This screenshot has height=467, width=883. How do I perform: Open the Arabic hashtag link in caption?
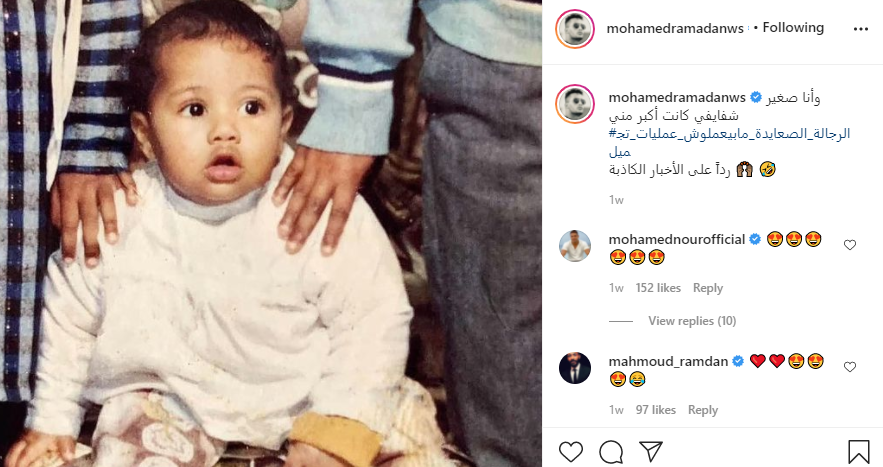coord(729,143)
